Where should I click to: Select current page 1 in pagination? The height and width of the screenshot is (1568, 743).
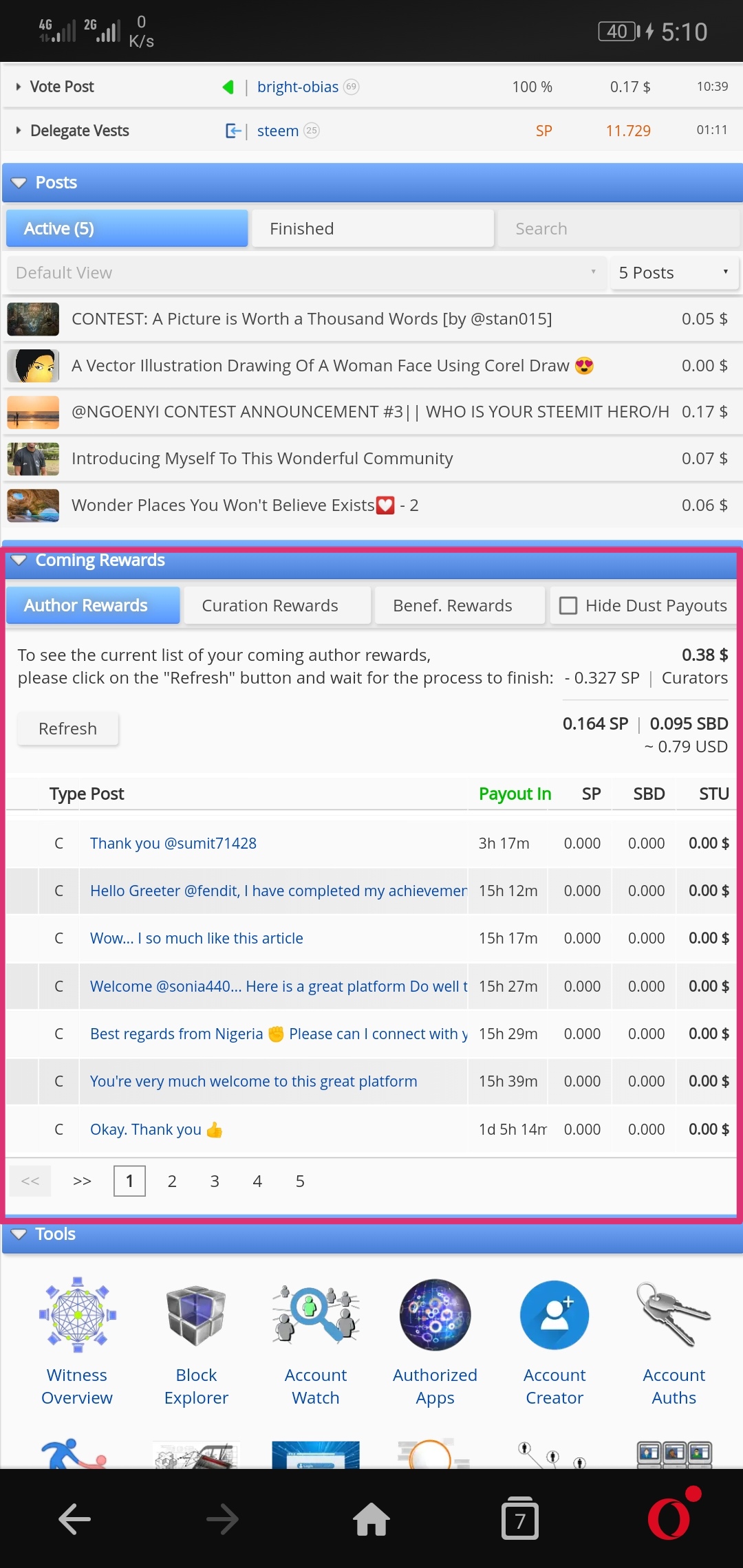pos(129,1182)
